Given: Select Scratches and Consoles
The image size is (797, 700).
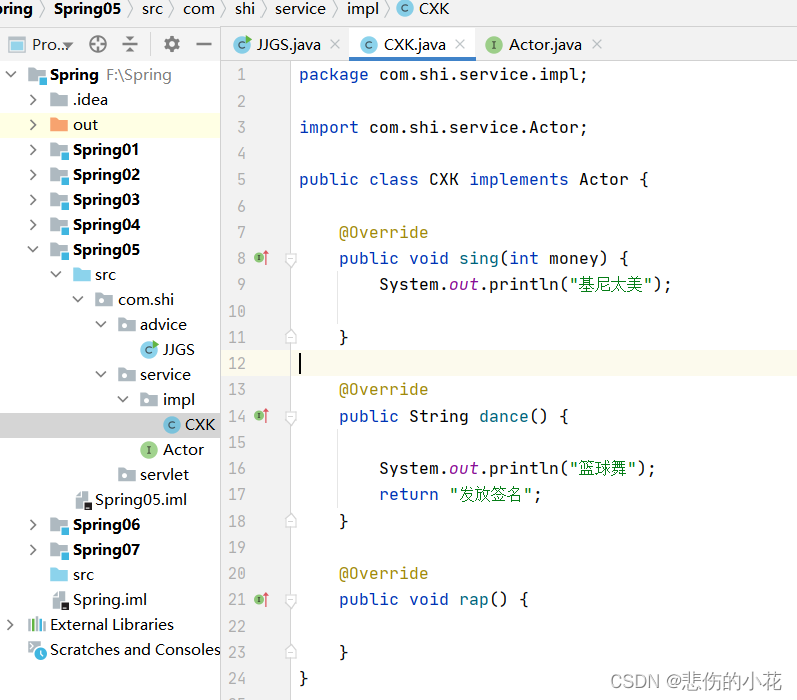Looking at the screenshot, I should click(125, 649).
